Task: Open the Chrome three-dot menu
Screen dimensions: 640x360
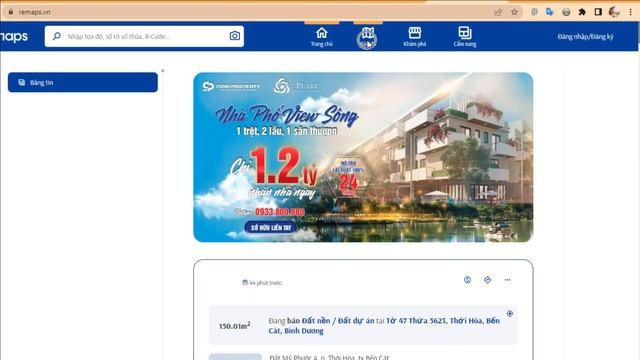Action: 630,12
